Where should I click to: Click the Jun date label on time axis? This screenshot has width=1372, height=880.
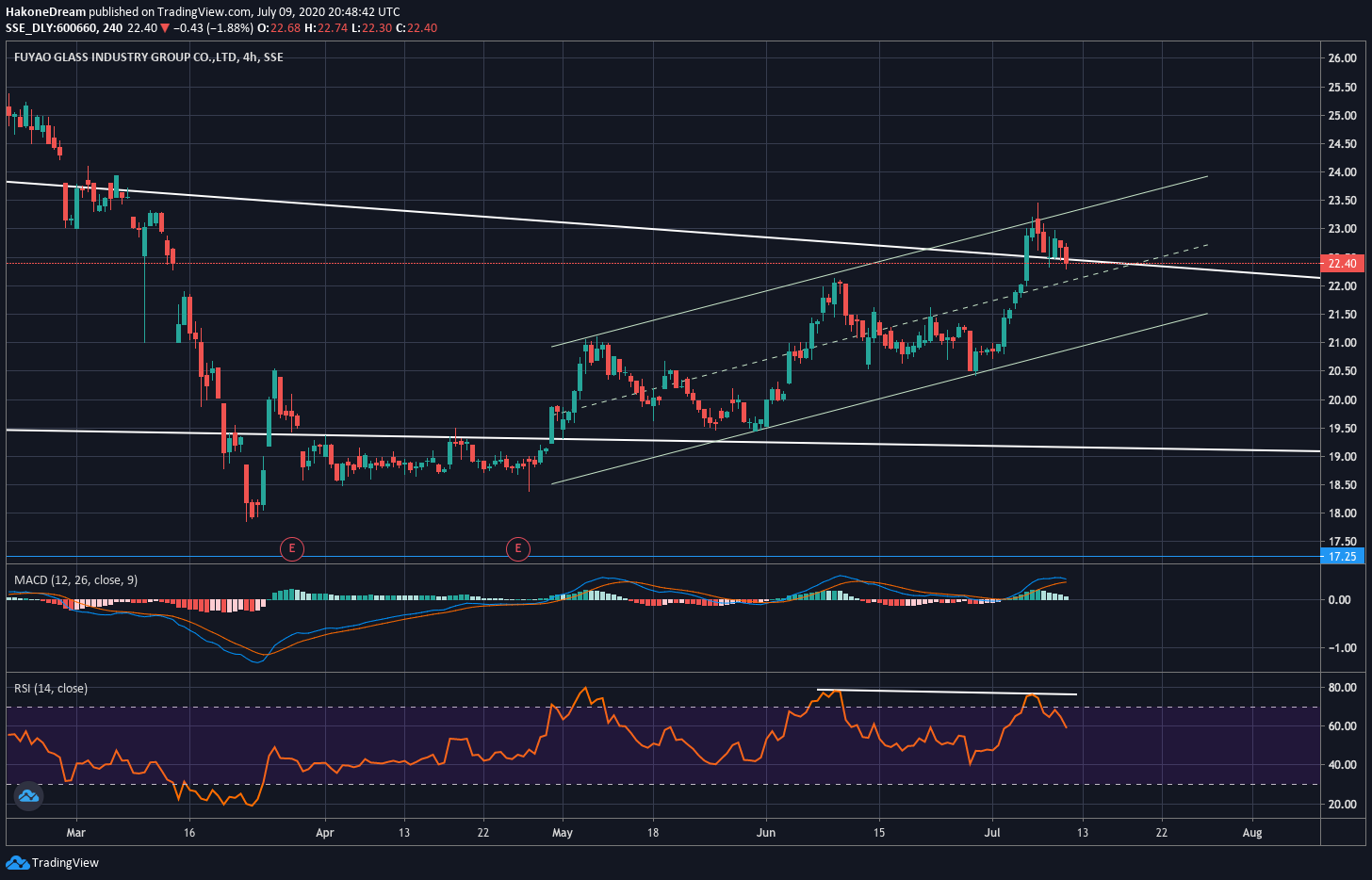pos(766,832)
